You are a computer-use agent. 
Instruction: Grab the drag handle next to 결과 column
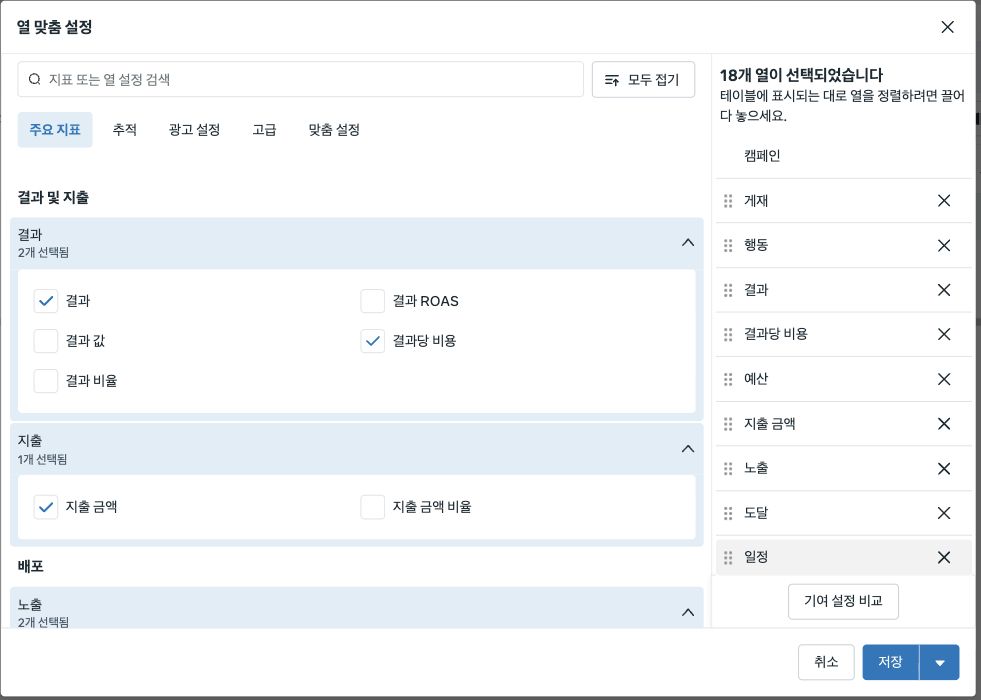pos(728,290)
